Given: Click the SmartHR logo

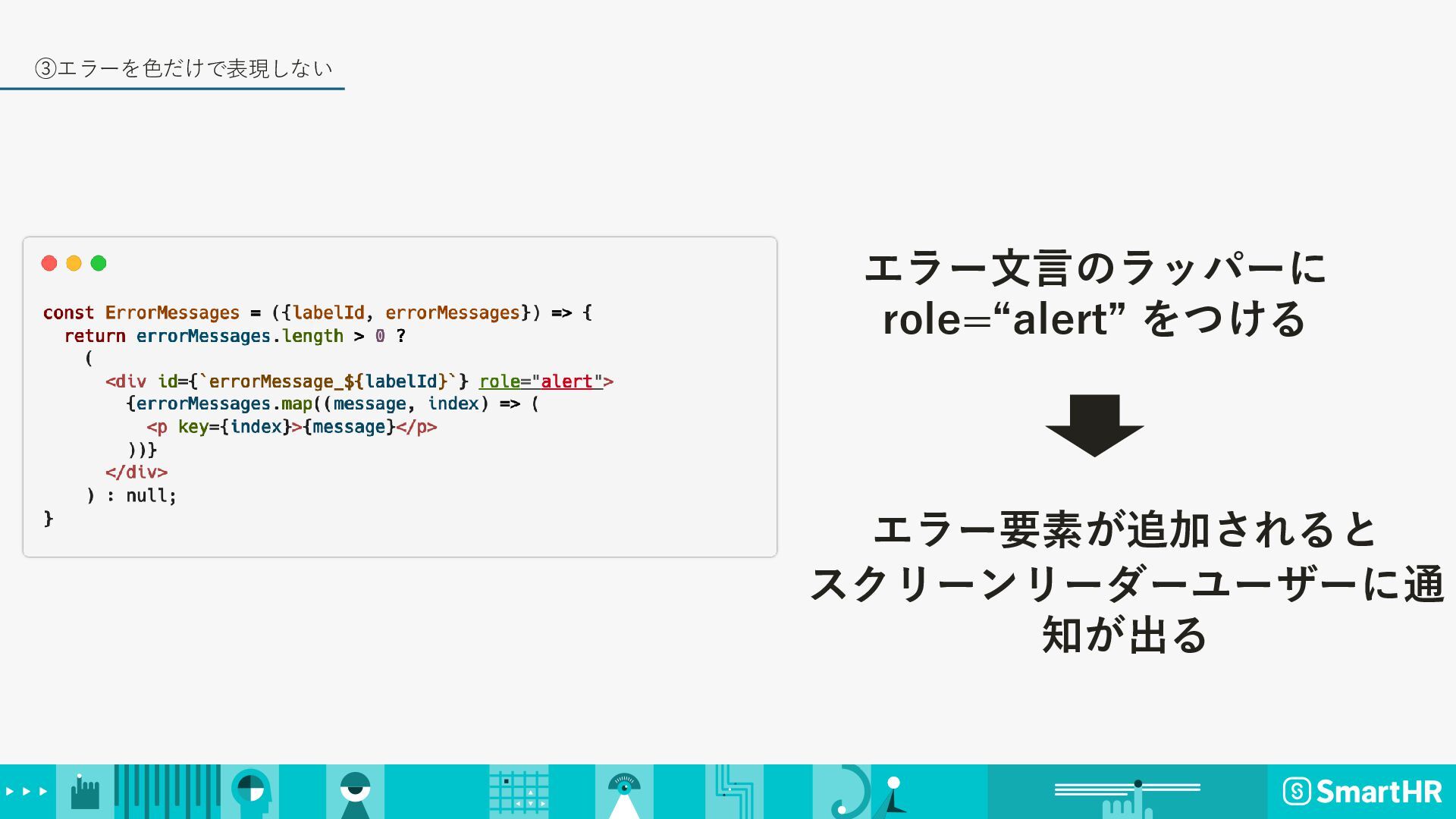Looking at the screenshot, I should (1362, 792).
